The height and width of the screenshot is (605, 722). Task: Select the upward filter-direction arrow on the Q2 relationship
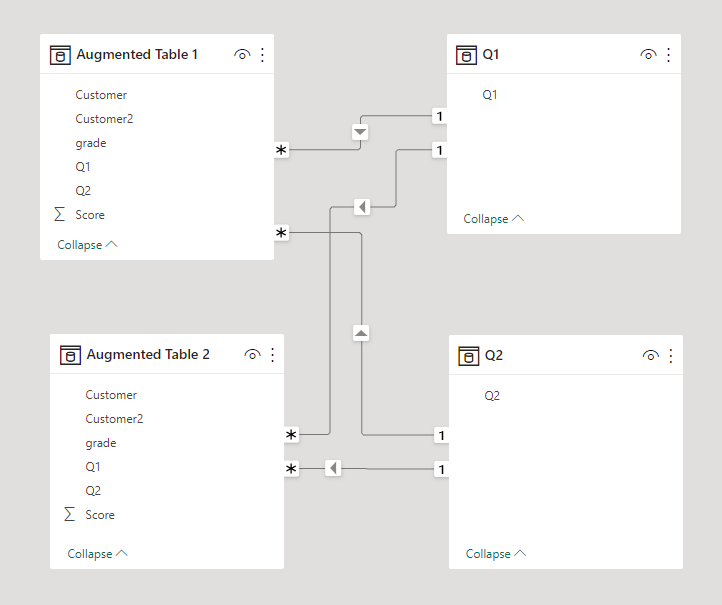click(361, 333)
